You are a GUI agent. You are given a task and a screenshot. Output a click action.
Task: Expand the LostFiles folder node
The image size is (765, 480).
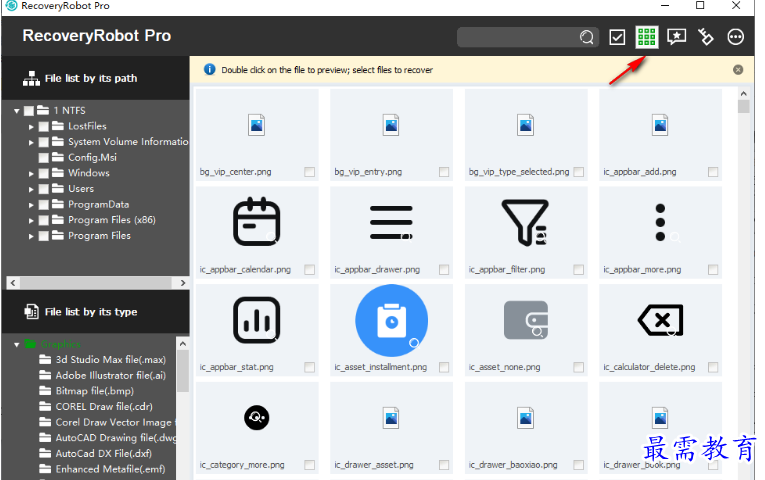point(31,127)
